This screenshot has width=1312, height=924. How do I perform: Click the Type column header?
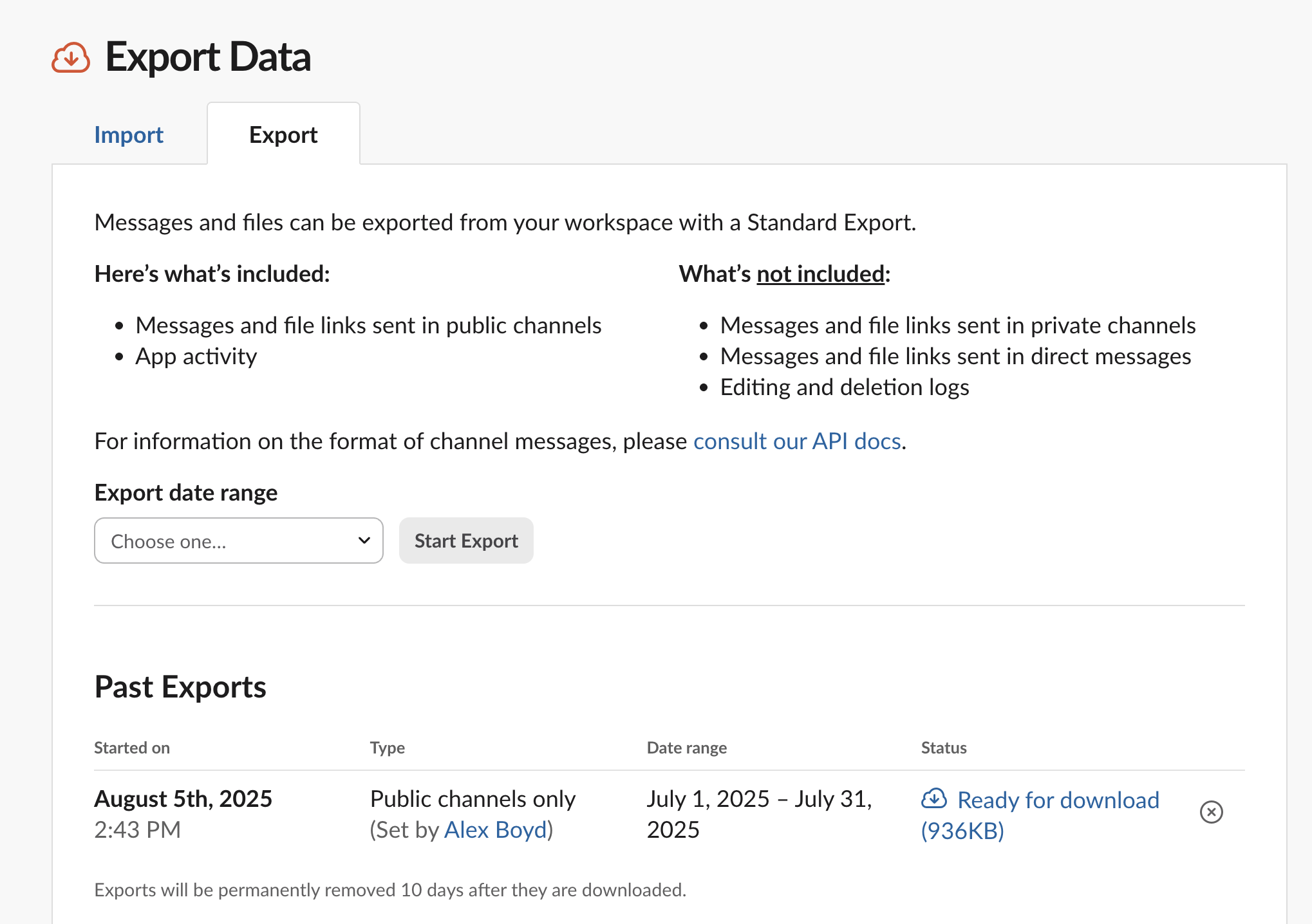387,748
